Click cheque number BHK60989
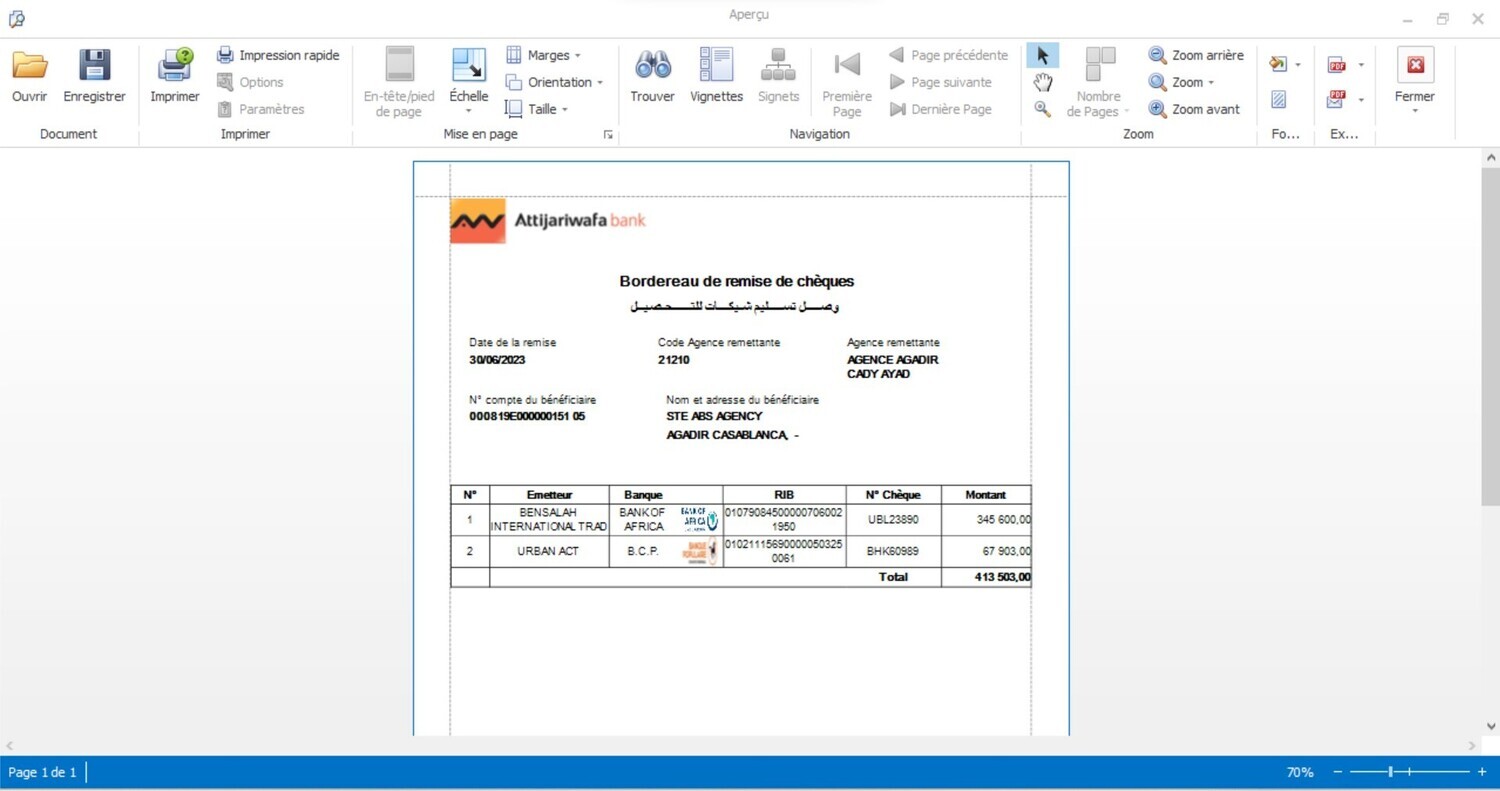This screenshot has width=1500, height=791. point(893,551)
